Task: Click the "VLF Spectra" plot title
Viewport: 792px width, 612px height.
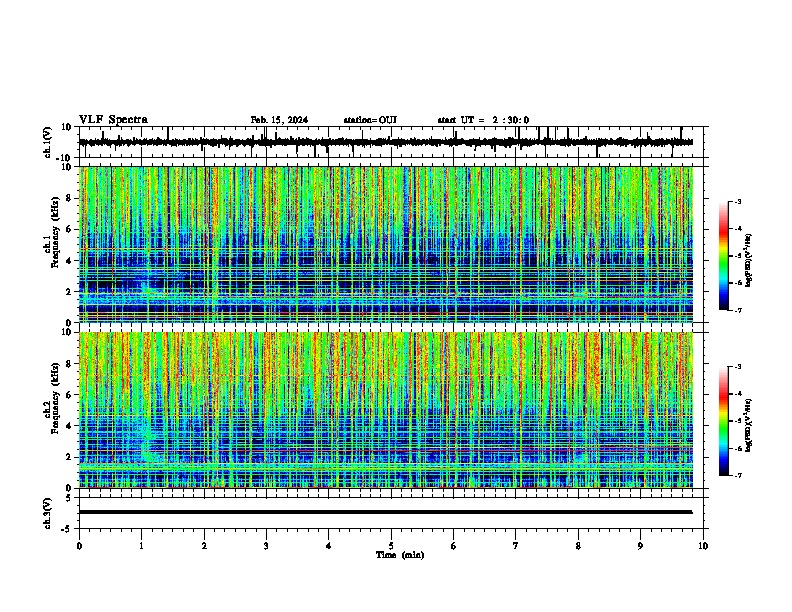Action: tap(113, 120)
